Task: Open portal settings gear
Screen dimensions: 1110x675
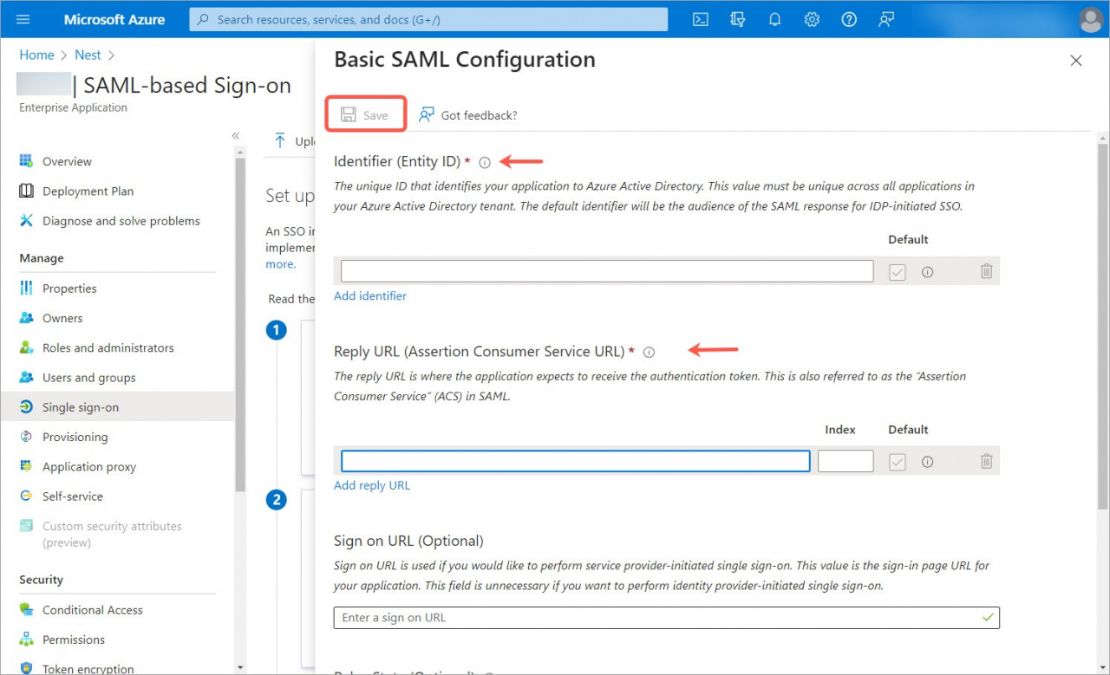Action: [x=811, y=19]
